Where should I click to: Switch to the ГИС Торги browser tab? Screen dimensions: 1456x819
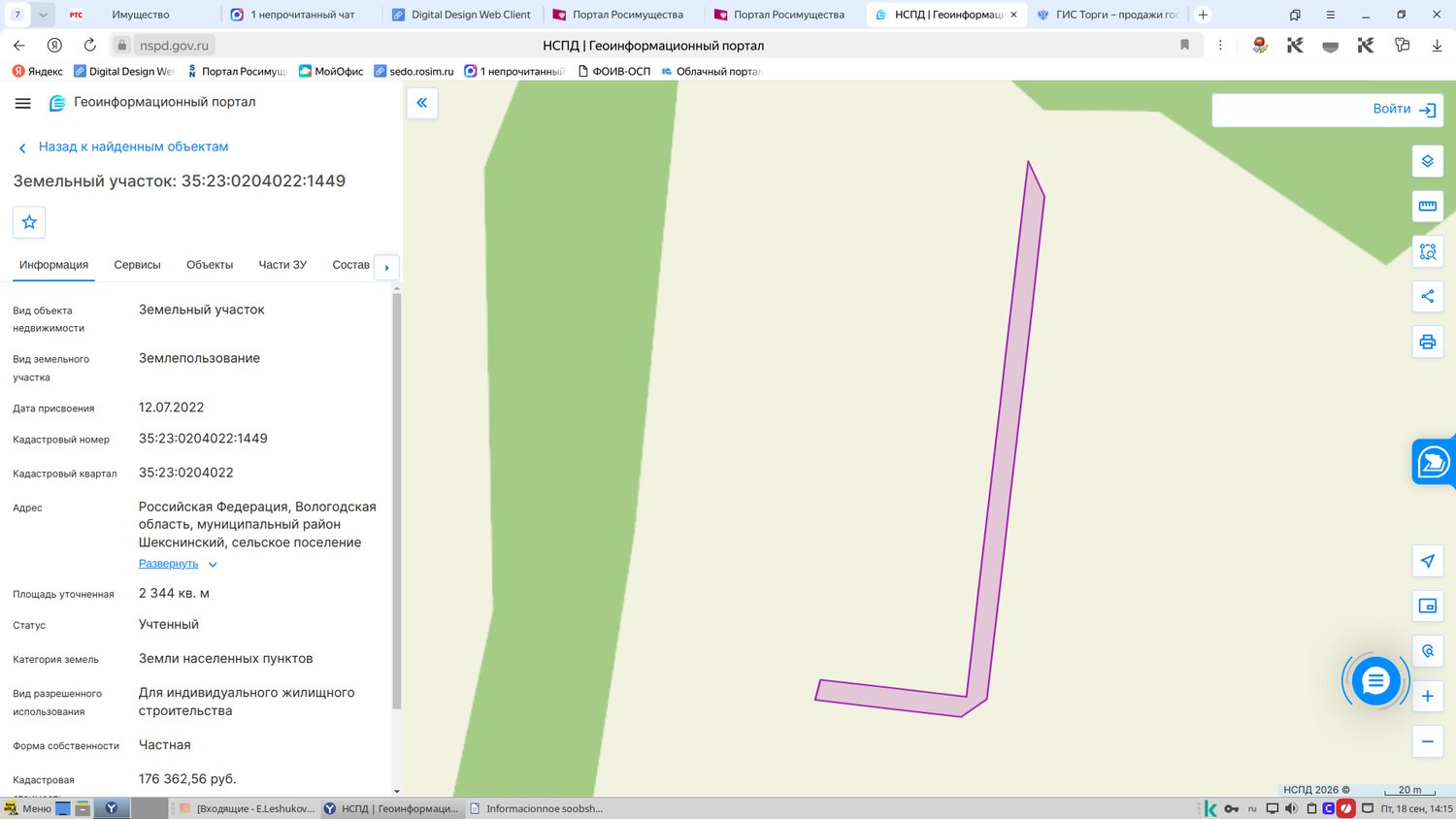point(1109,15)
